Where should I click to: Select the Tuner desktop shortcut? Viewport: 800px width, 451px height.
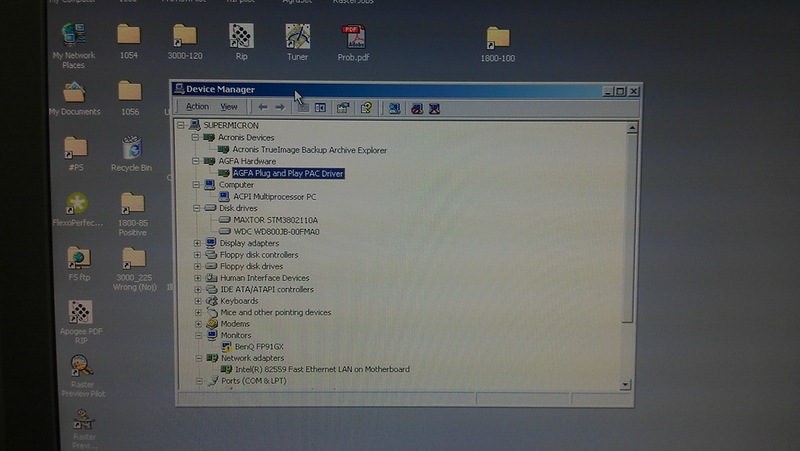297,42
